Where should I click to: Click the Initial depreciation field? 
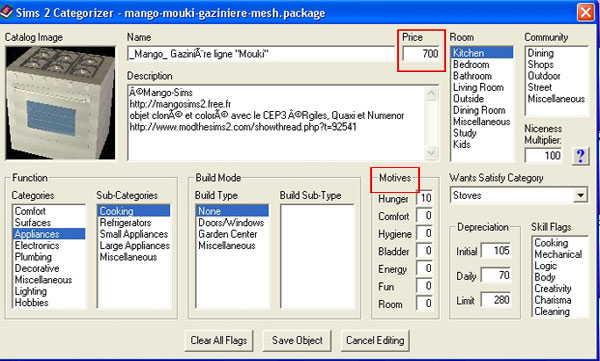coord(496,251)
